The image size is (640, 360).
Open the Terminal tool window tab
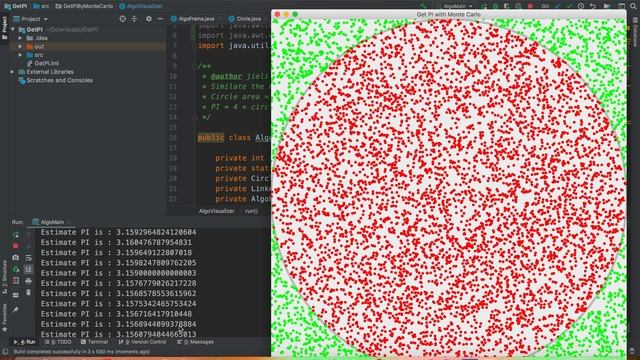(x=94, y=342)
